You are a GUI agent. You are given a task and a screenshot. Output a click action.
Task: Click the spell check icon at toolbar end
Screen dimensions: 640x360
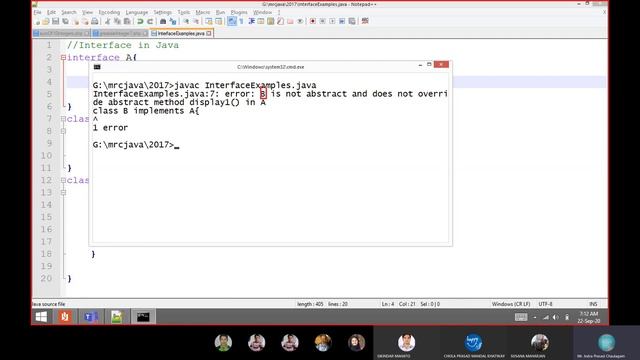[x=365, y=21]
